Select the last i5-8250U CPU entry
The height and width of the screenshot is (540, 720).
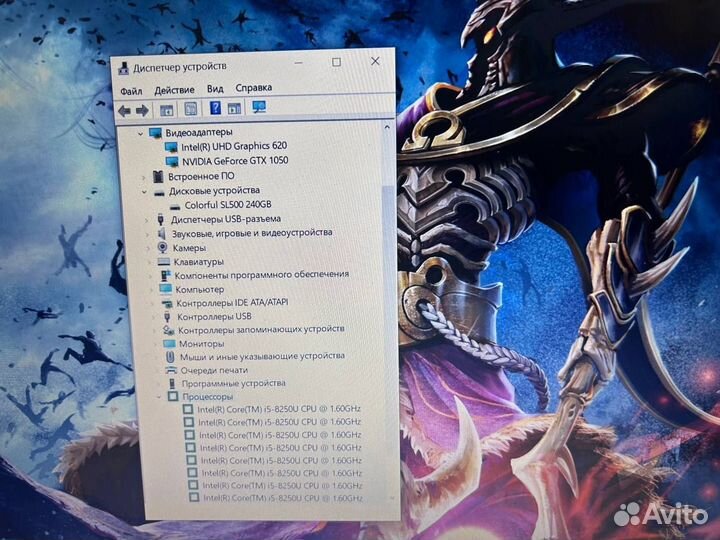click(x=283, y=497)
